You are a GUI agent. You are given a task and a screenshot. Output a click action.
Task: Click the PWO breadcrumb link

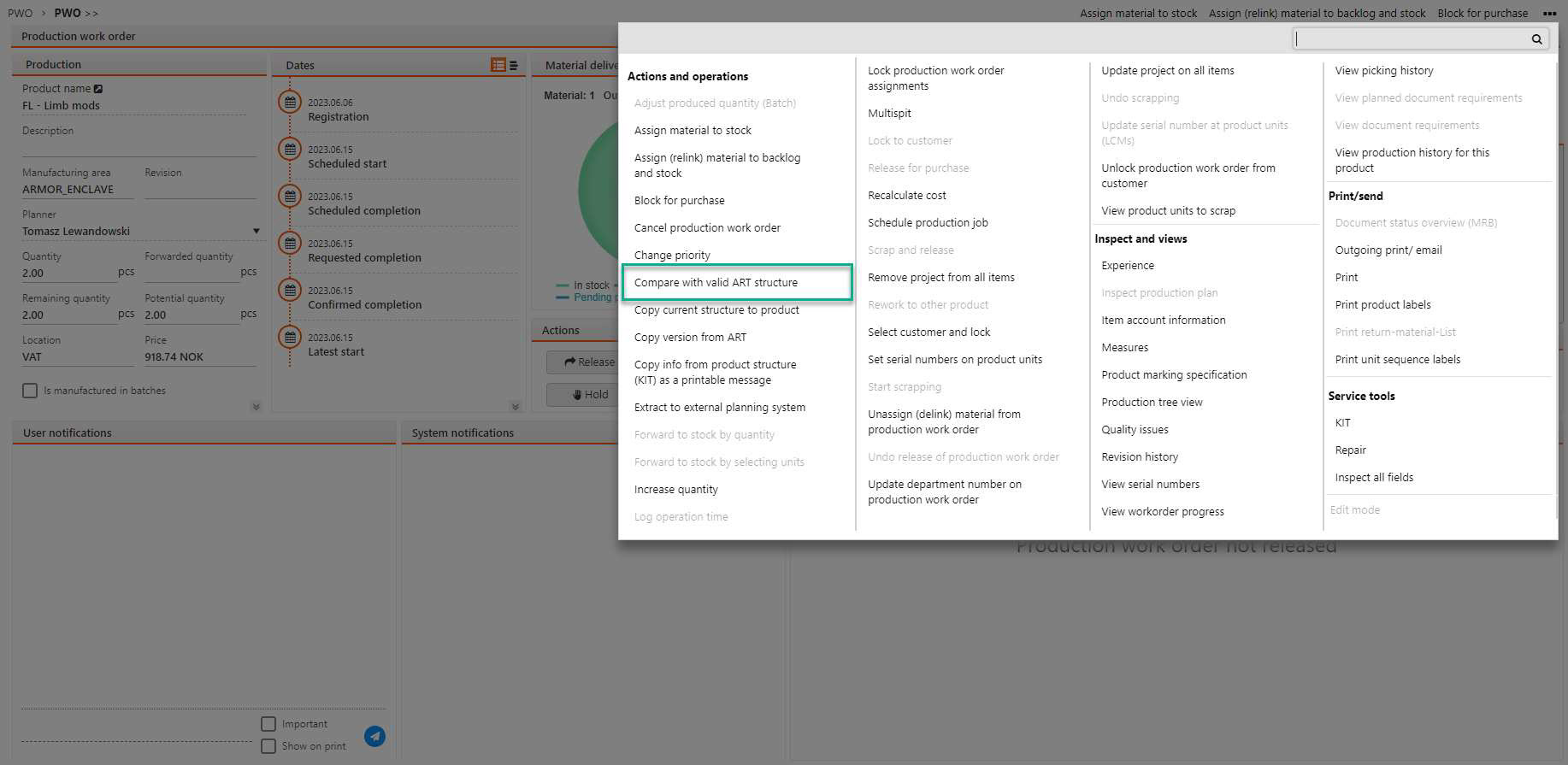20,14
